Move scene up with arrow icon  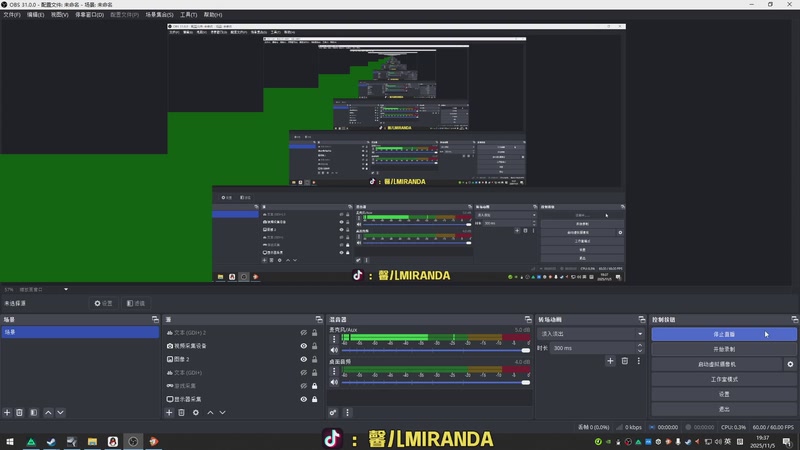pyautogui.click(x=48, y=412)
